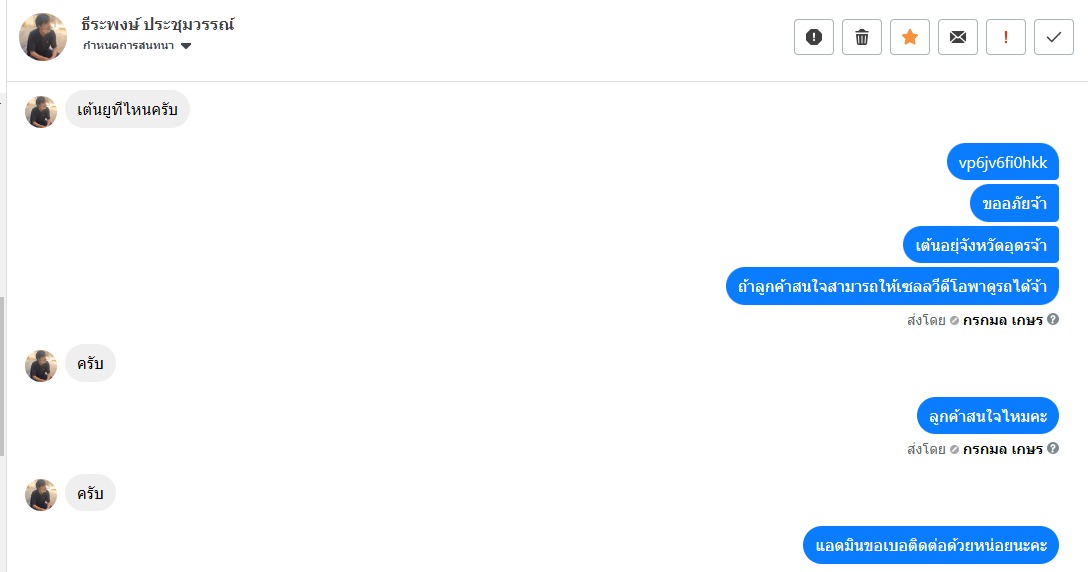Select message แอดมินขอเบอติดต่อด้วยหน่อยนะคะ
The image size is (1088, 572).
point(931,545)
